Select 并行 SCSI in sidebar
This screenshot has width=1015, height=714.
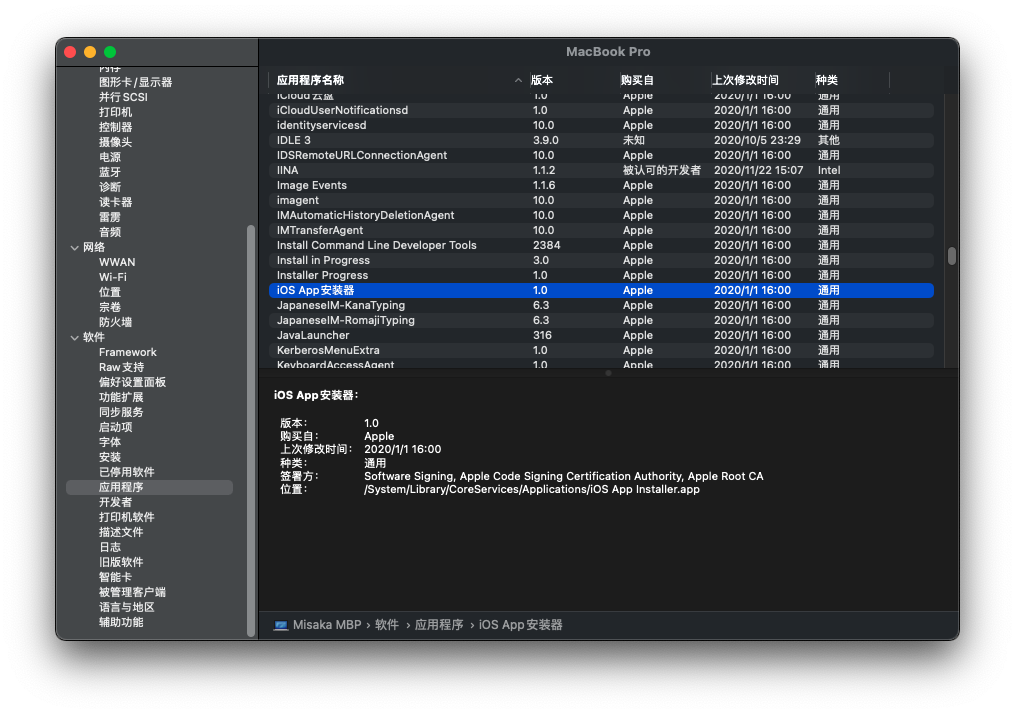[123, 97]
